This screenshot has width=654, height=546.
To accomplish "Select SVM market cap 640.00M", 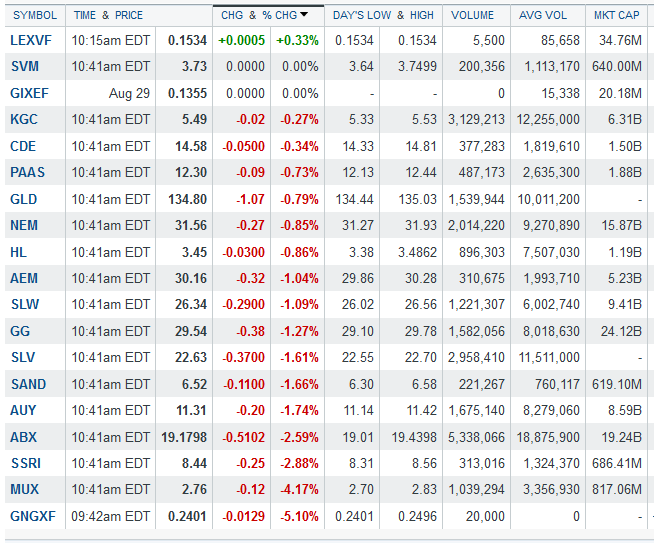I will click(617, 66).
